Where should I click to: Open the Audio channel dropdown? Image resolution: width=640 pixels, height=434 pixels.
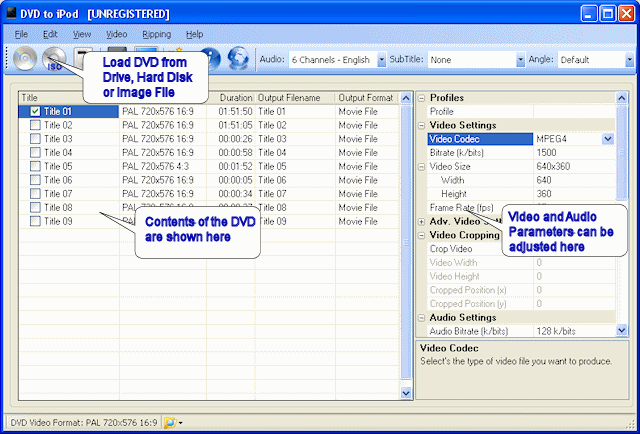381,60
